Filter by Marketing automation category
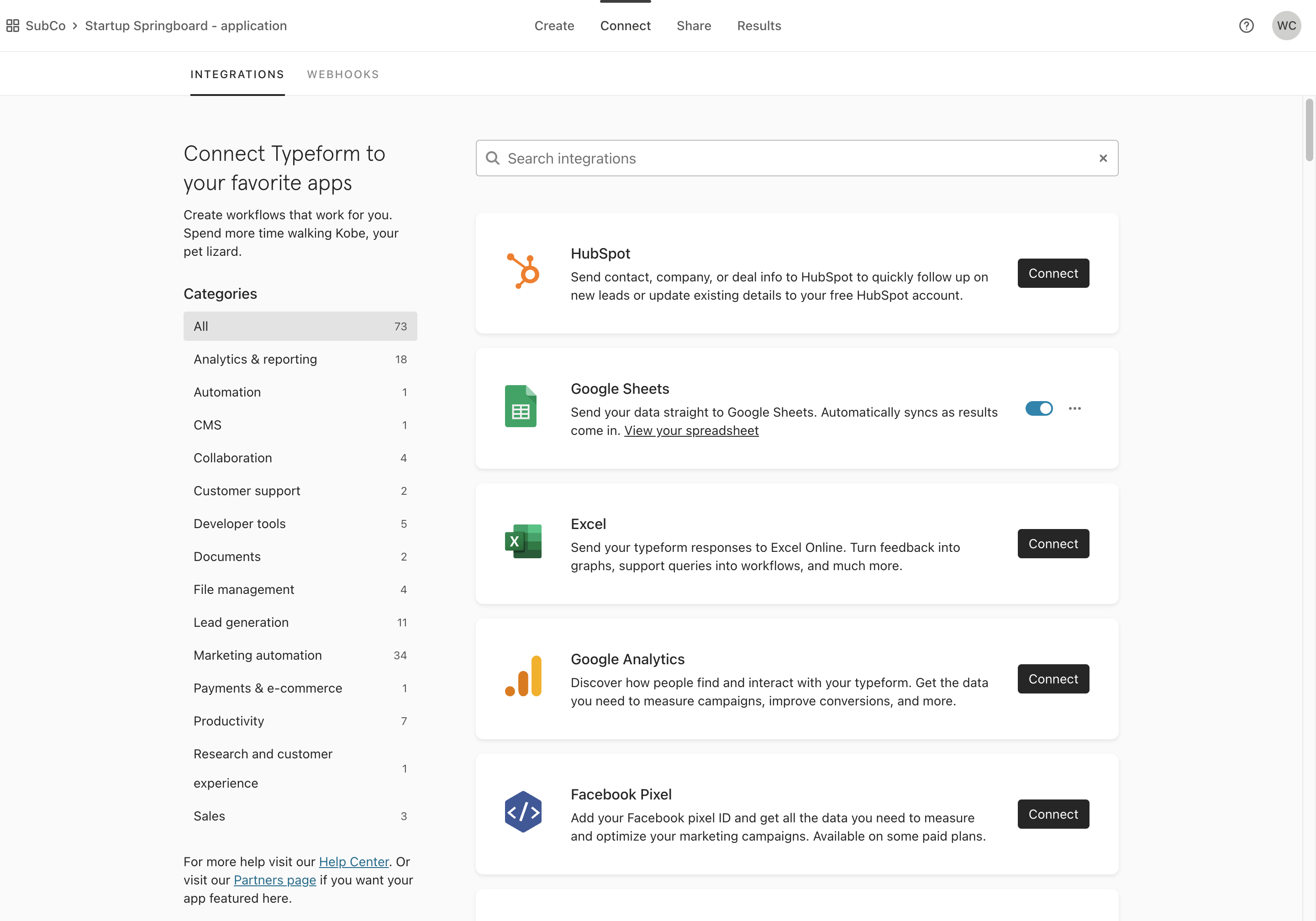Viewport: 1316px width, 921px height. [300, 655]
